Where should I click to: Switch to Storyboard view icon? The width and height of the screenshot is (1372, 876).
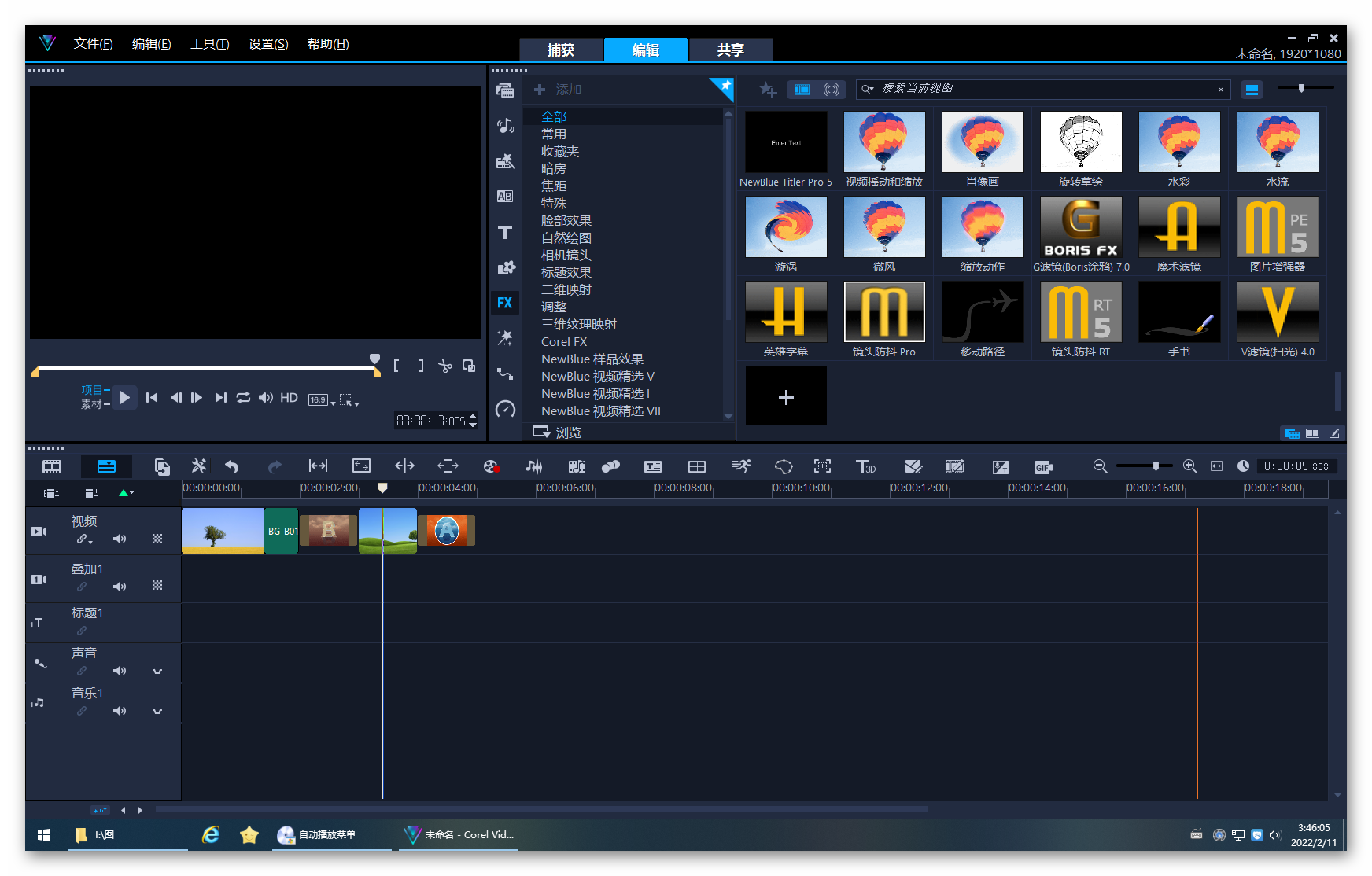coord(52,466)
